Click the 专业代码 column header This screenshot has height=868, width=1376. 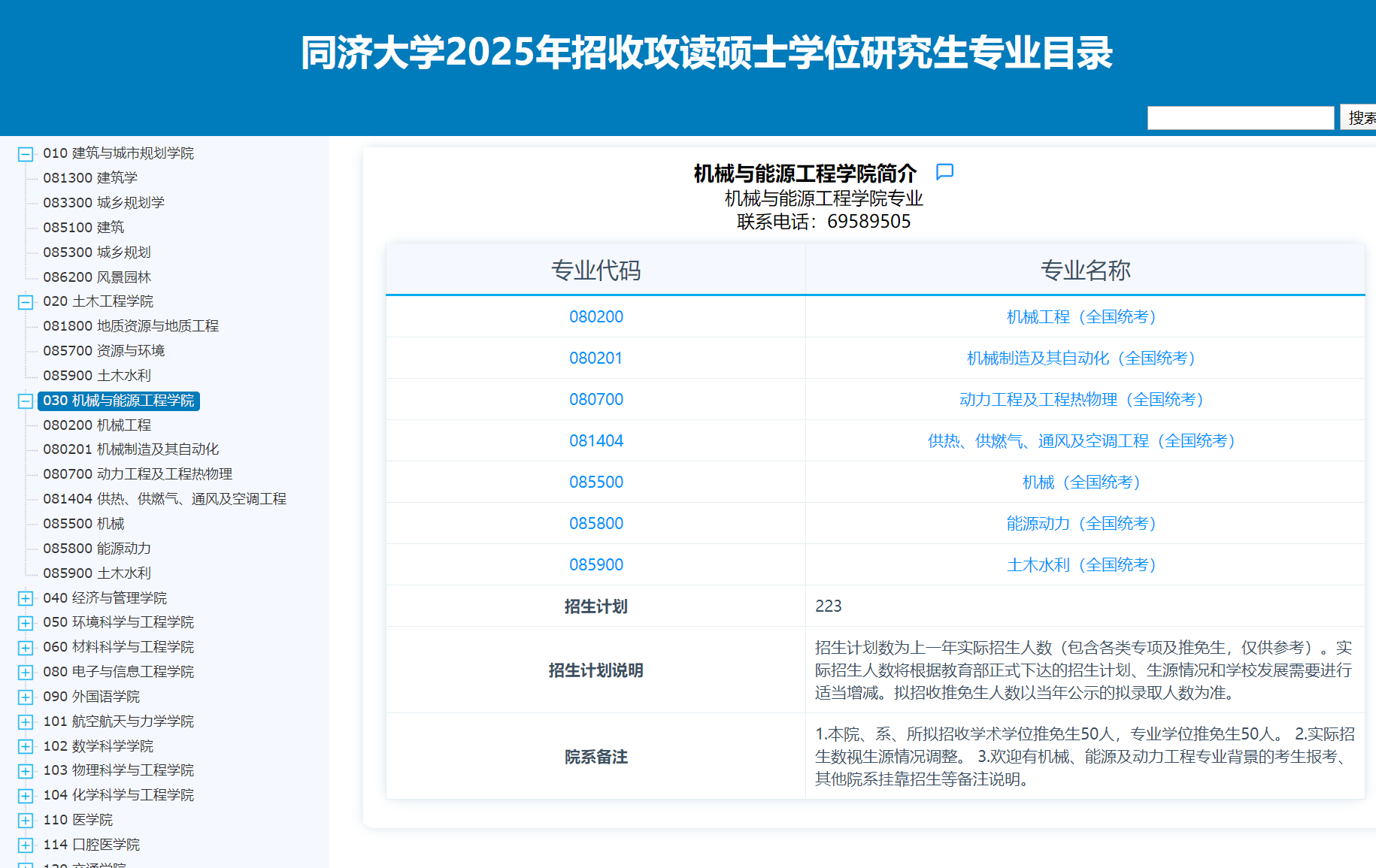pyautogui.click(x=596, y=270)
